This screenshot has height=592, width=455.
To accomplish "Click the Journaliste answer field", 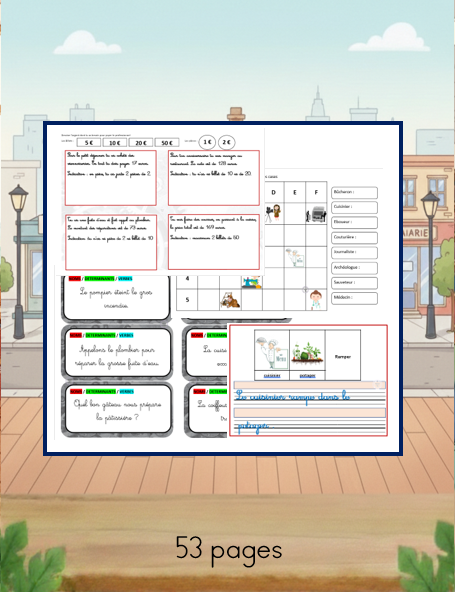I will pyautogui.click(x=354, y=253).
